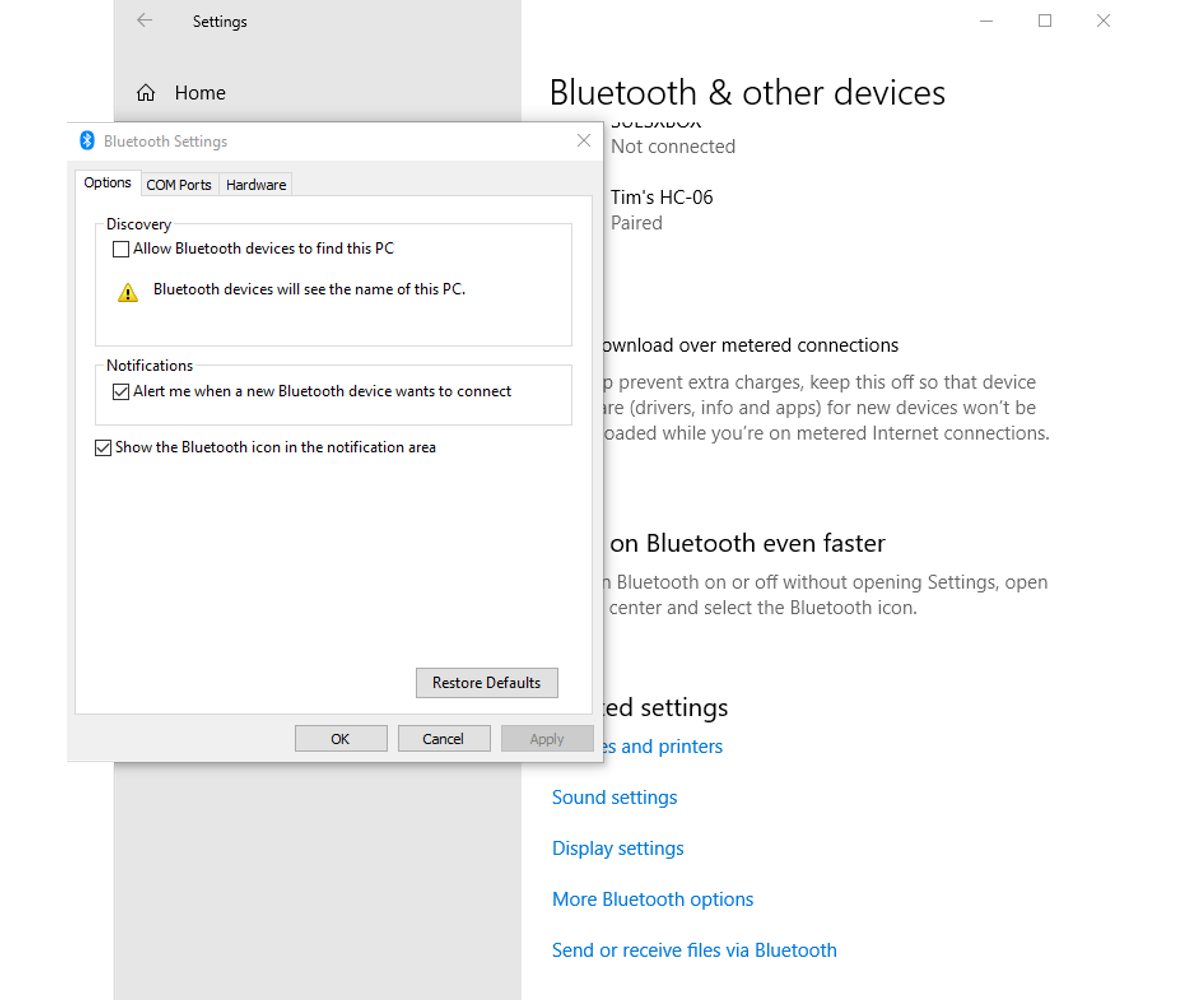1200x1000 pixels.
Task: Open the Hardware tab
Action: click(x=255, y=184)
